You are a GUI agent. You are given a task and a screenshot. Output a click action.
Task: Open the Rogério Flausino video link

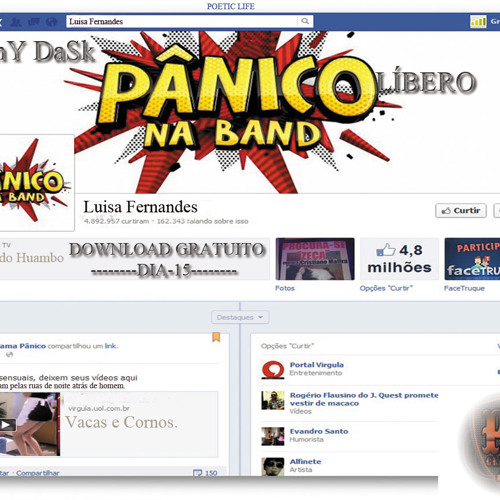[364, 399]
